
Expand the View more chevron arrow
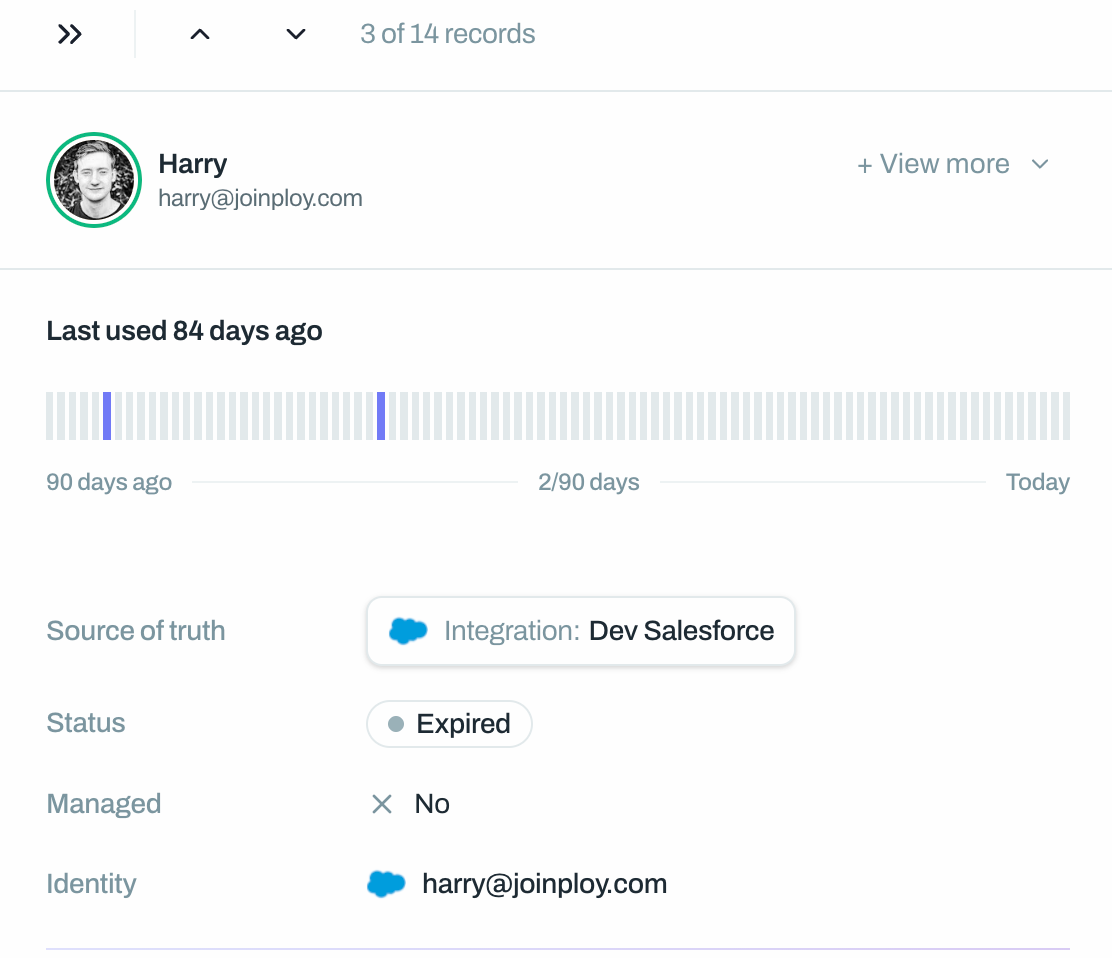[x=1040, y=164]
